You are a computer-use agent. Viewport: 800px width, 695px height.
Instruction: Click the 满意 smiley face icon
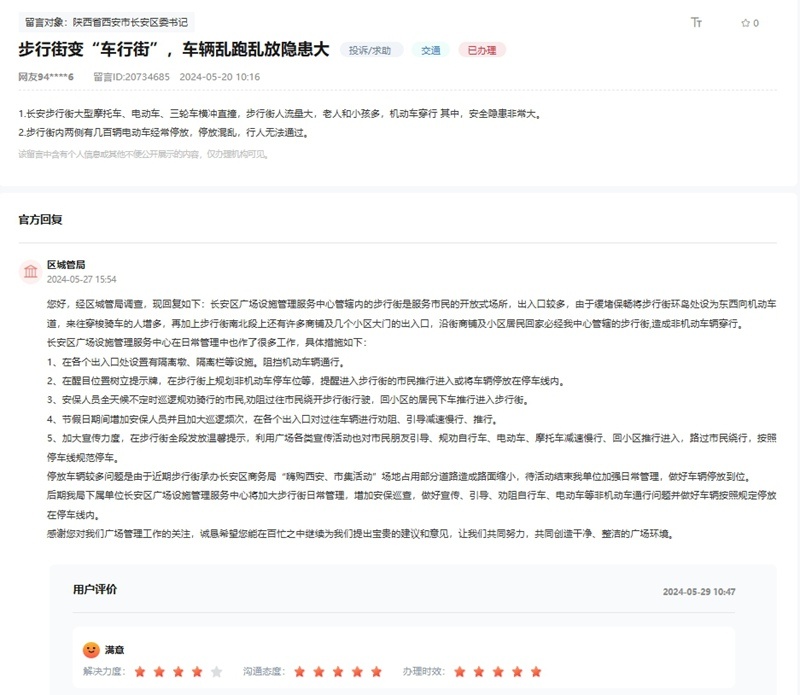pyautogui.click(x=91, y=650)
